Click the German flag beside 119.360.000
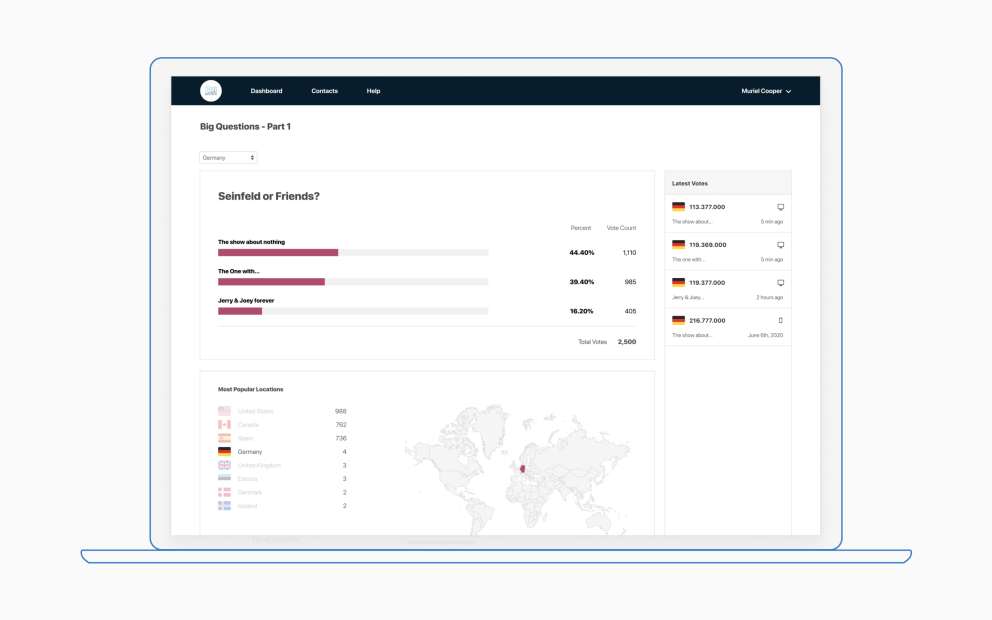Image resolution: width=992 pixels, height=620 pixels. (678, 244)
